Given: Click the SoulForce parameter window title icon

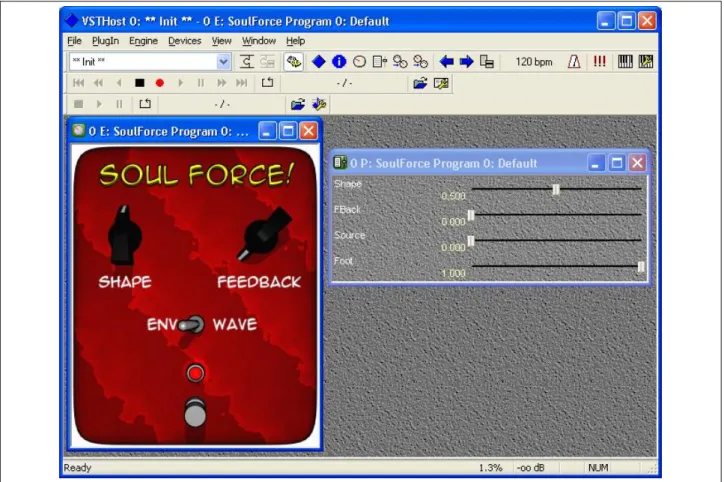Looking at the screenshot, I should (340, 163).
